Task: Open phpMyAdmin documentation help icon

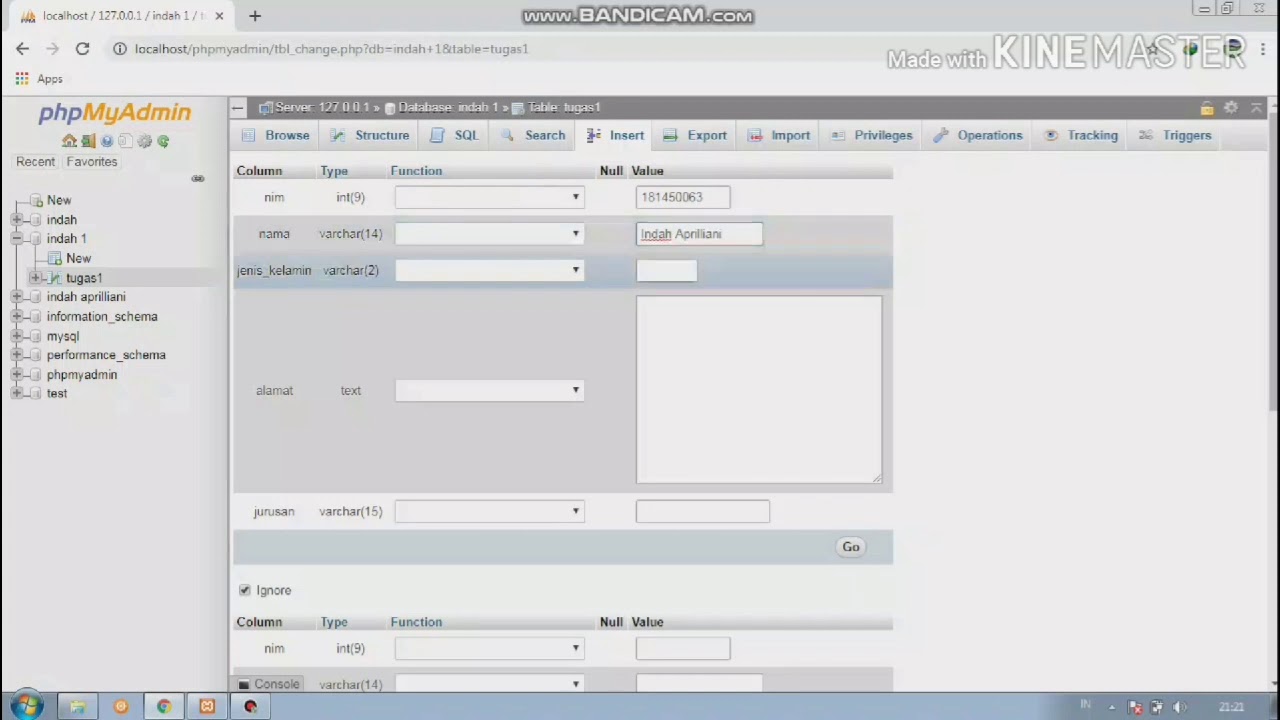Action: point(107,141)
